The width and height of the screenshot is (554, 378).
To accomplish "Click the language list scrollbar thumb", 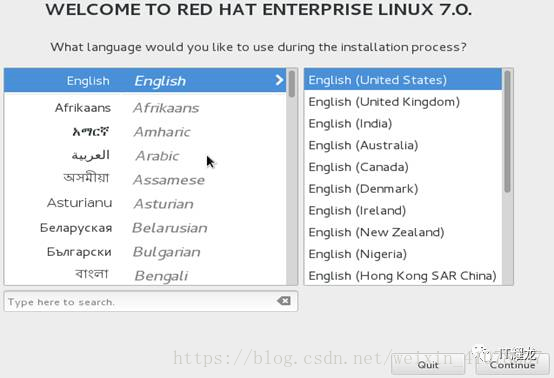I will click(x=292, y=84).
